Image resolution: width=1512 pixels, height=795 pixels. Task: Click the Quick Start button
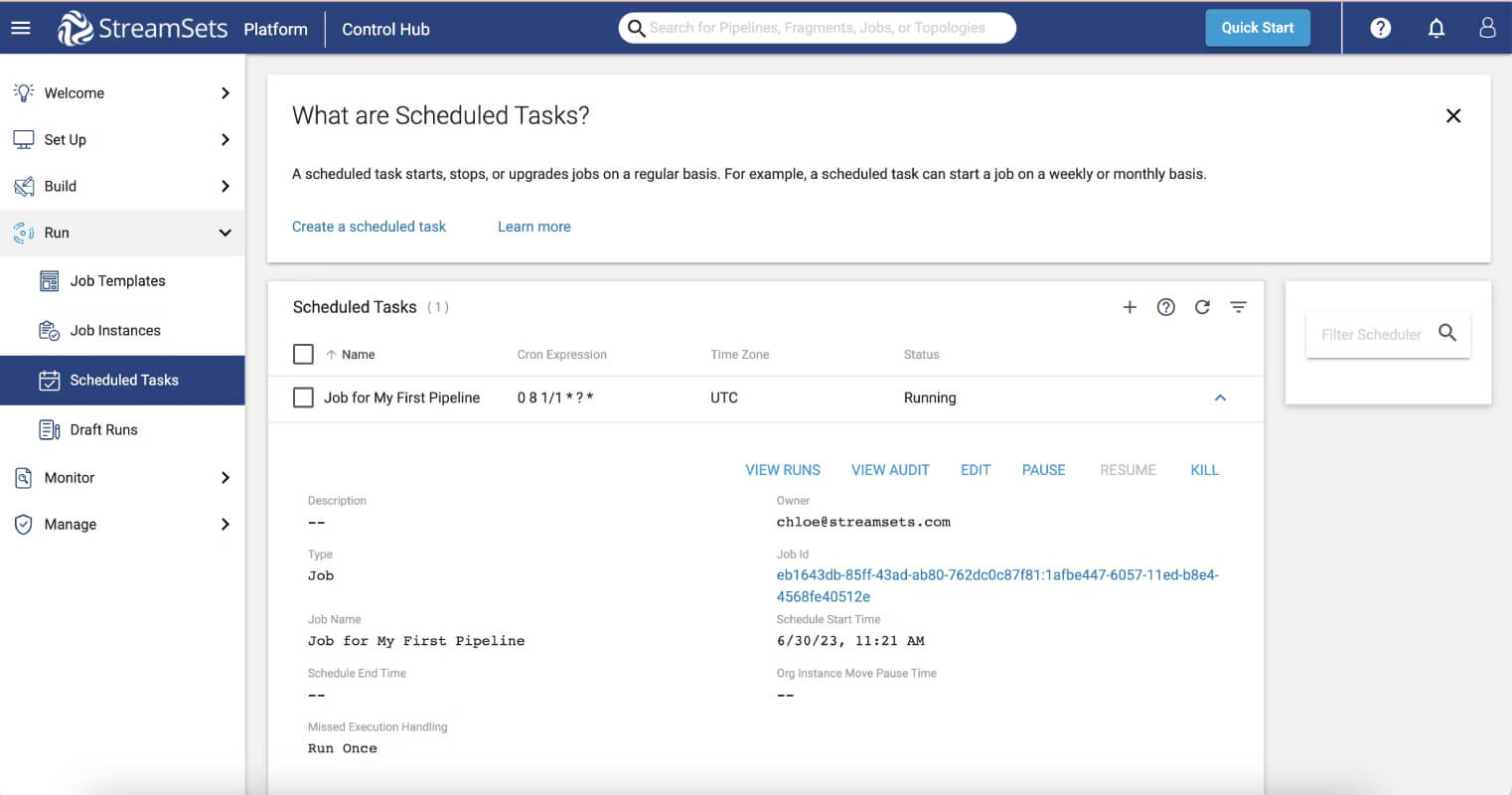tap(1258, 28)
